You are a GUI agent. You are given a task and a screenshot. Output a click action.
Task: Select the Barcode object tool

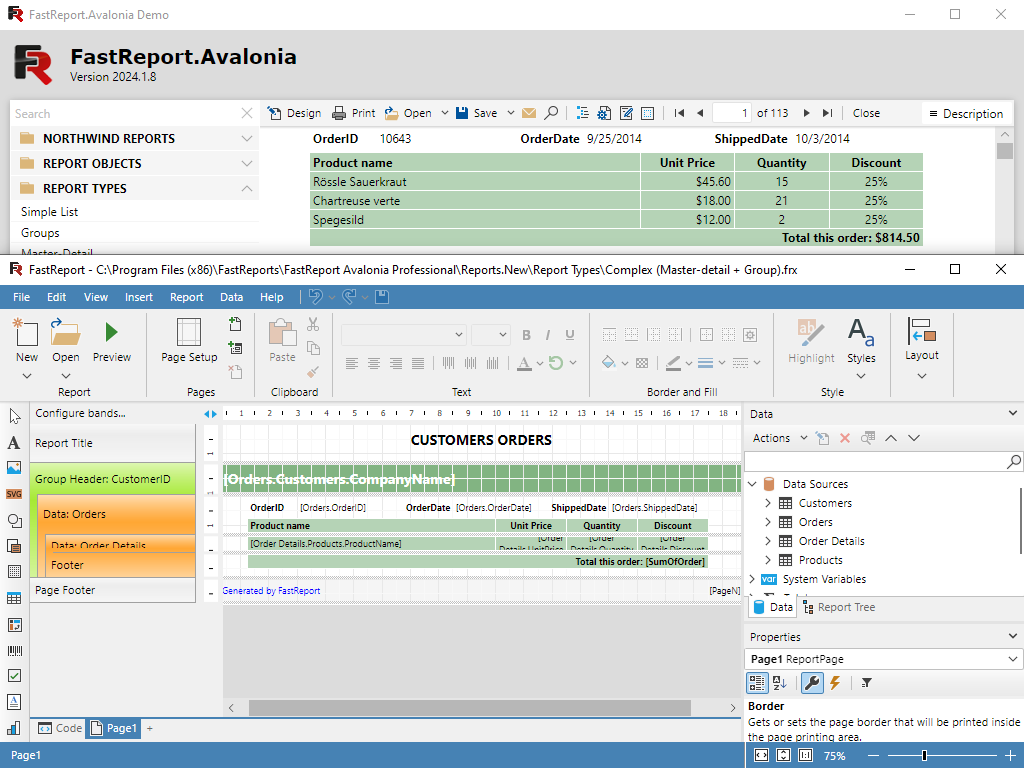coord(14,650)
